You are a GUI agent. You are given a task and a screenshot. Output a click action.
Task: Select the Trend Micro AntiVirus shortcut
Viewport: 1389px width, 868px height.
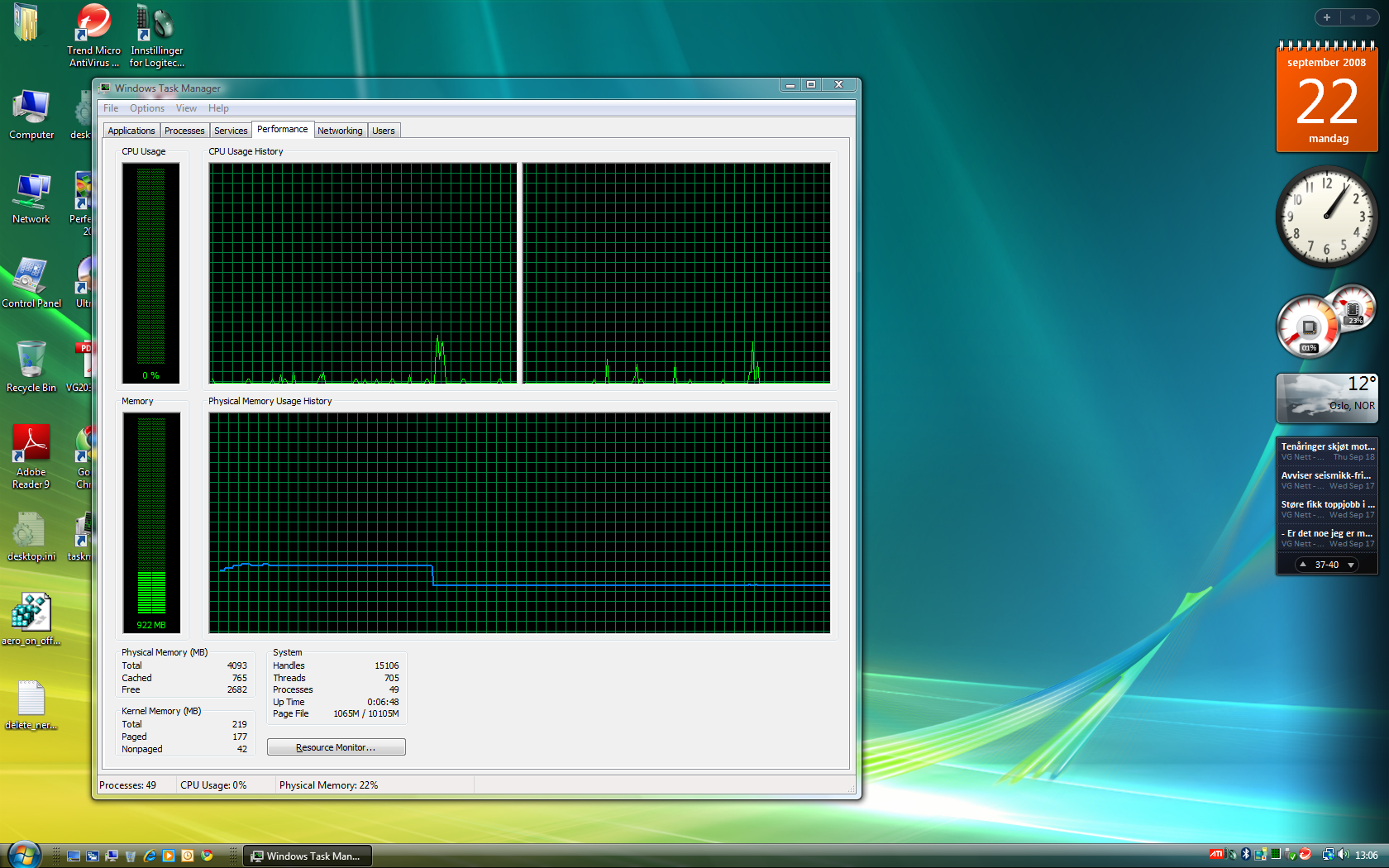(93, 36)
